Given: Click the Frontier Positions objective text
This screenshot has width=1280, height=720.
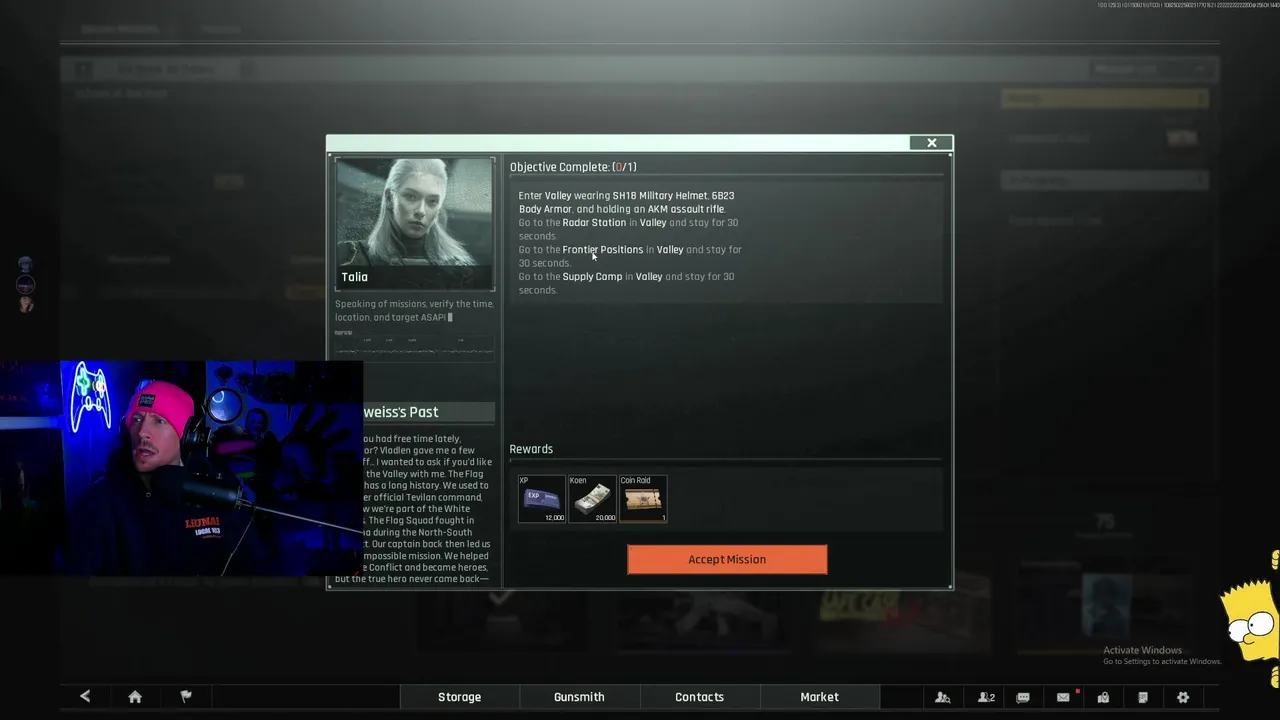Looking at the screenshot, I should coord(603,250).
